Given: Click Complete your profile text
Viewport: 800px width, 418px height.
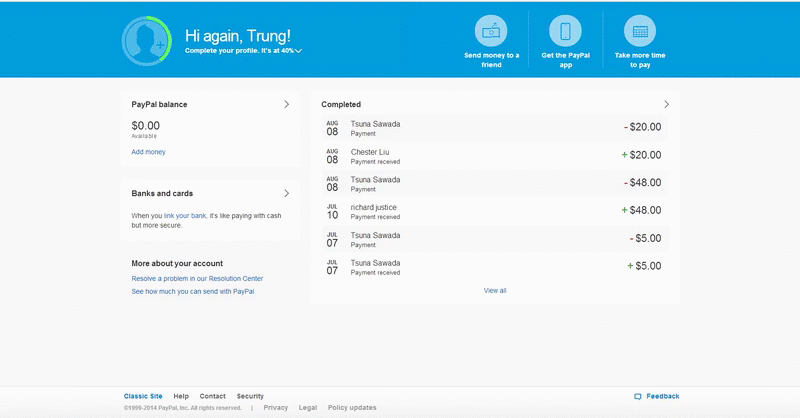Looking at the screenshot, I should click(x=239, y=51).
